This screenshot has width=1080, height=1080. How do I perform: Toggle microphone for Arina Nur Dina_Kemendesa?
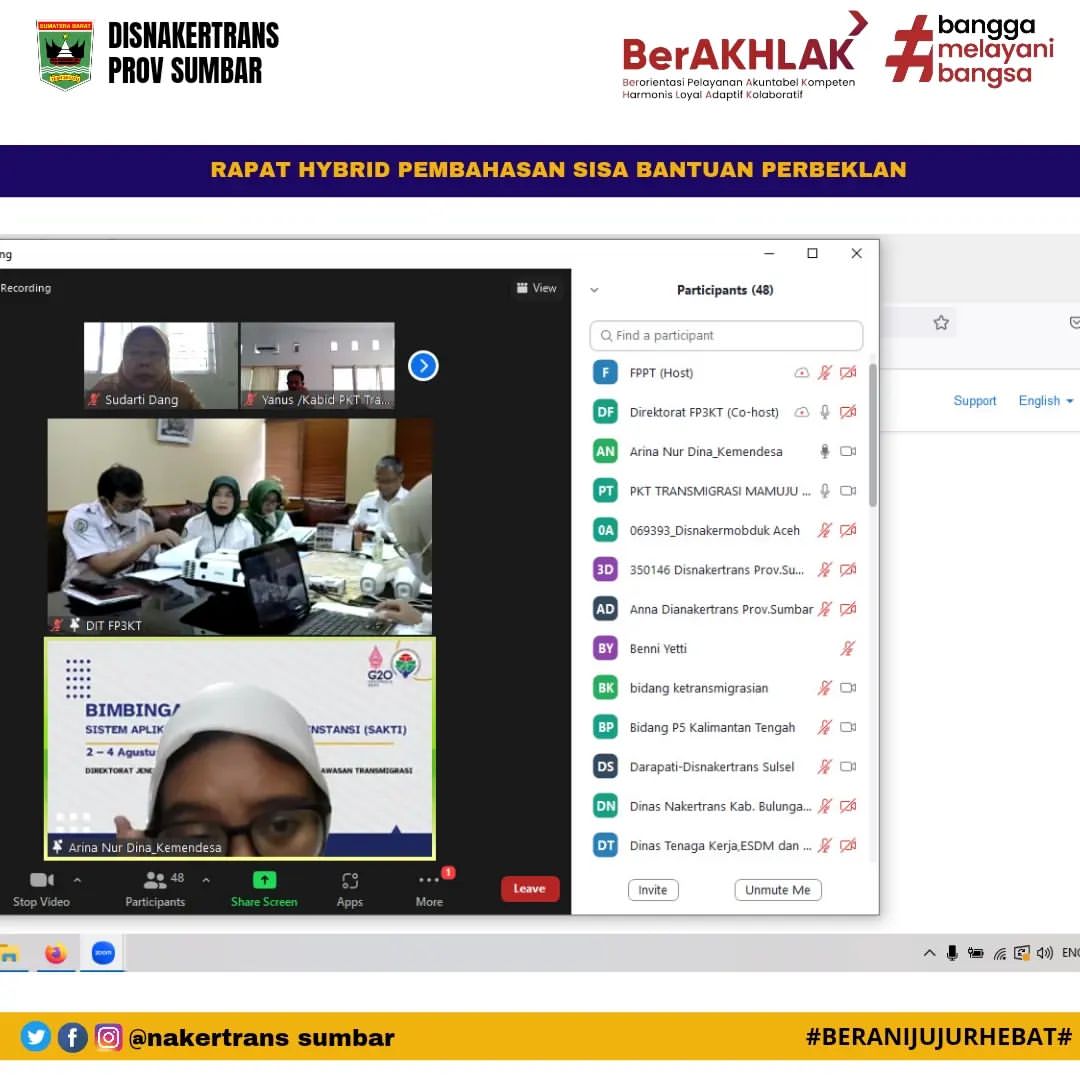tap(825, 452)
